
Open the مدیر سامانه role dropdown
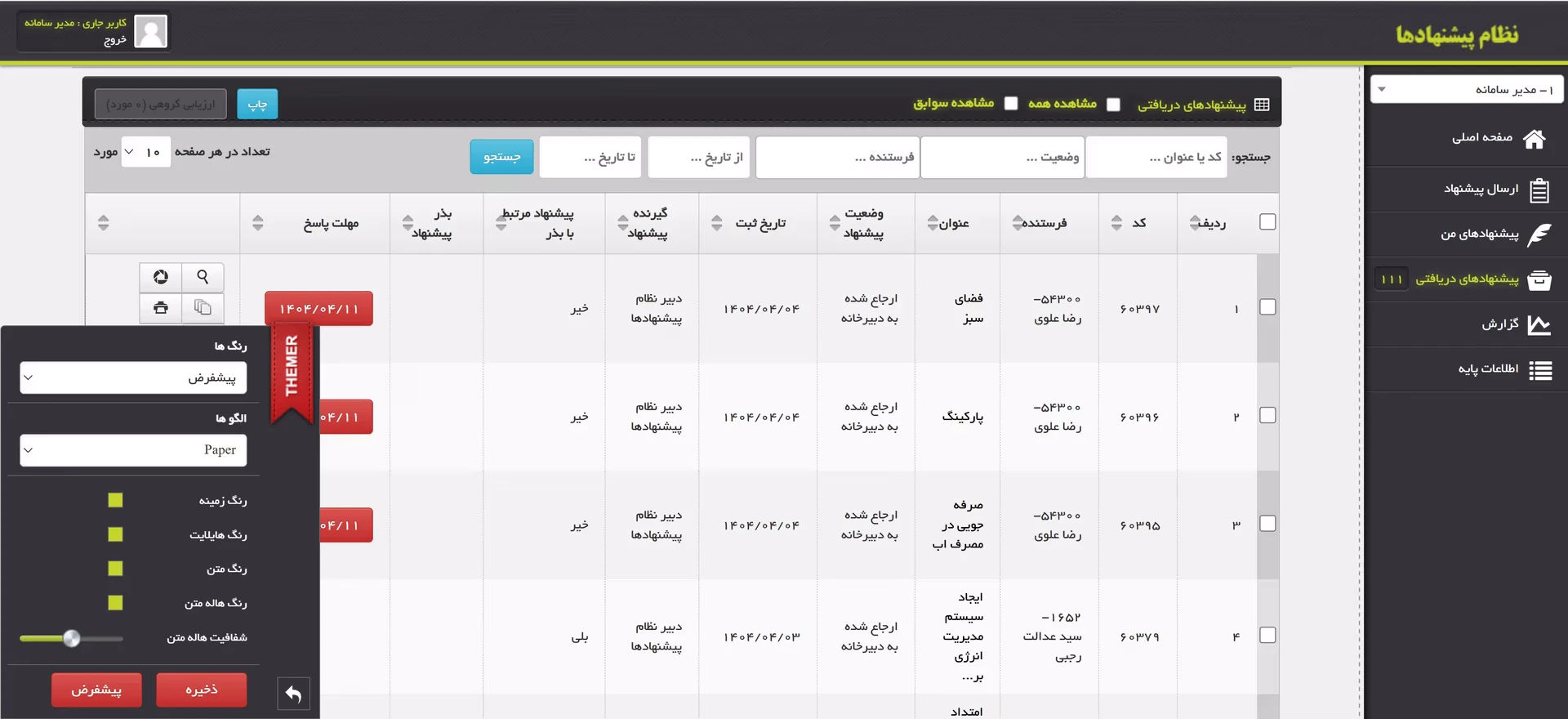tap(1466, 89)
